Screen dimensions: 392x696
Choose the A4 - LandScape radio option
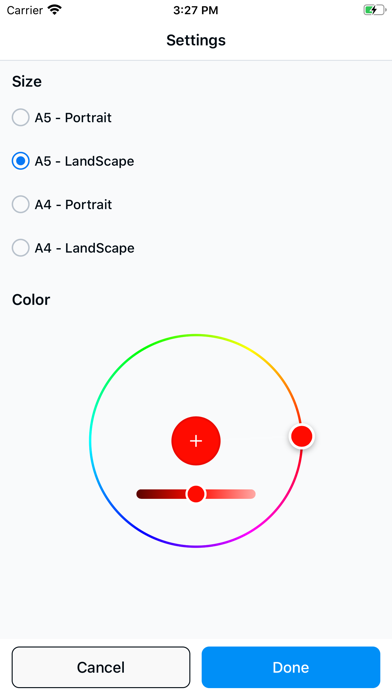coord(20,248)
